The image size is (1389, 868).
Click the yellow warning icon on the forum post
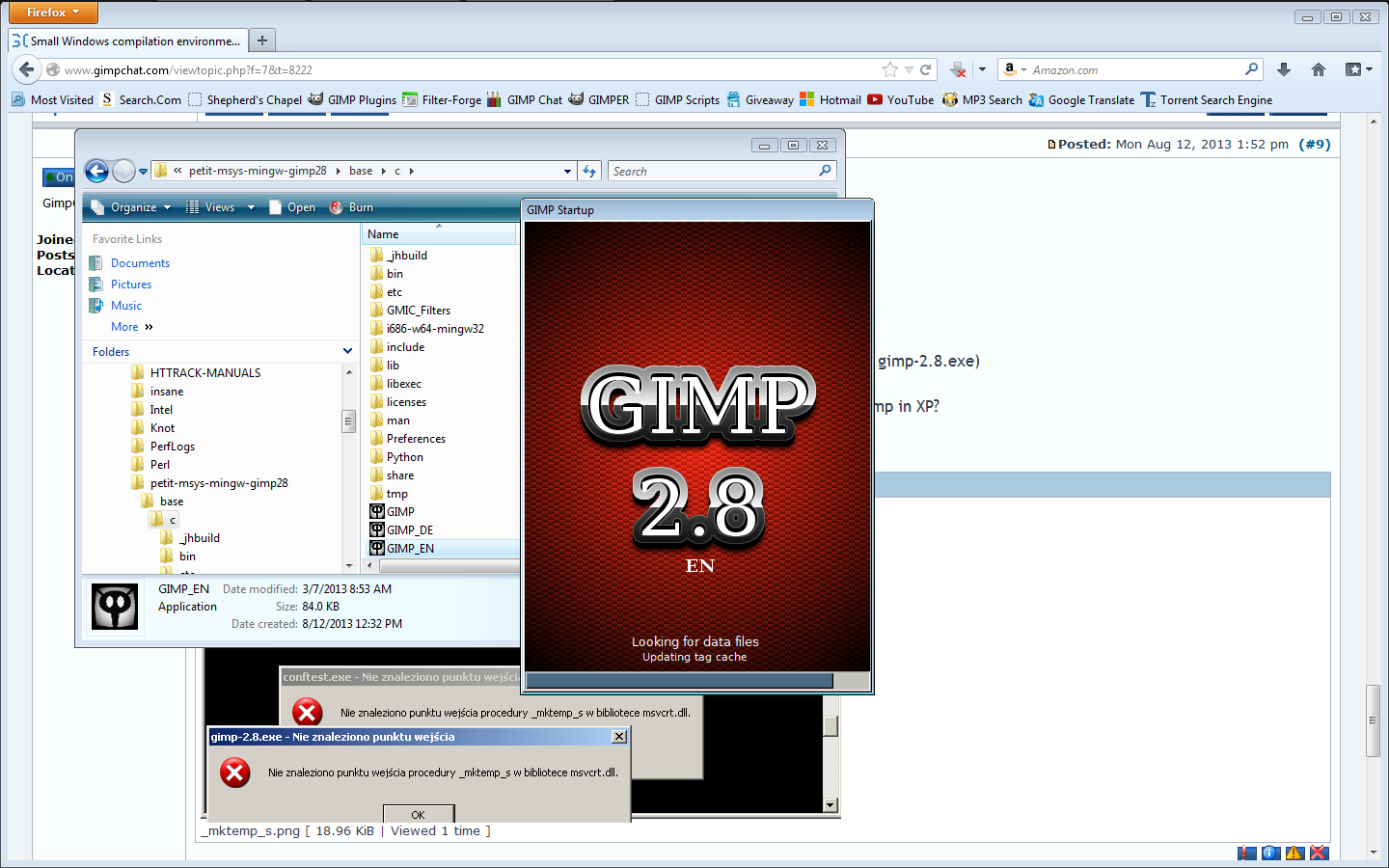(x=1294, y=853)
